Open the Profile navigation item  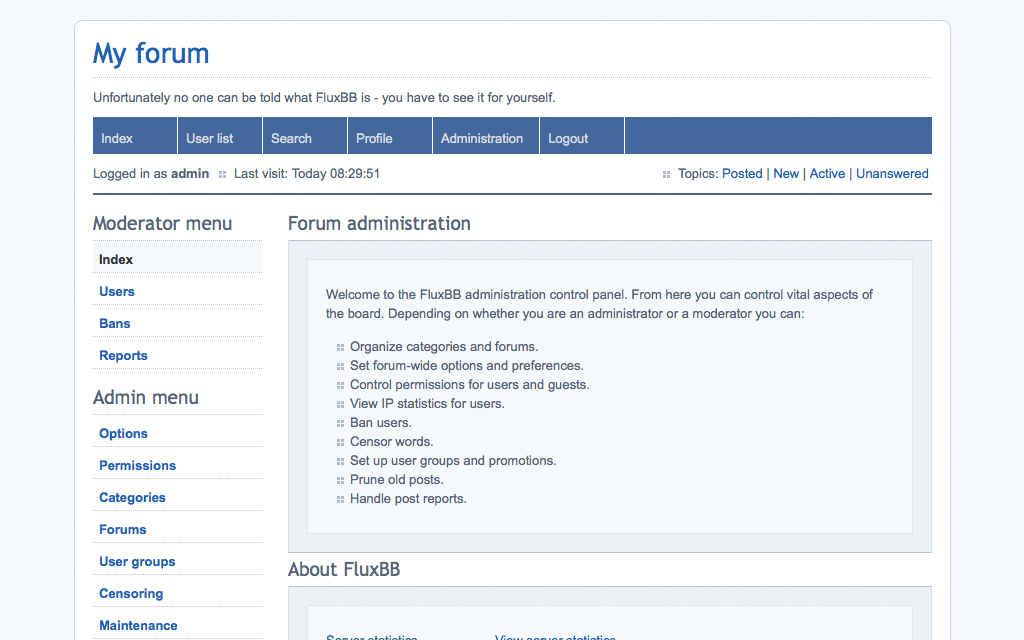tap(374, 138)
